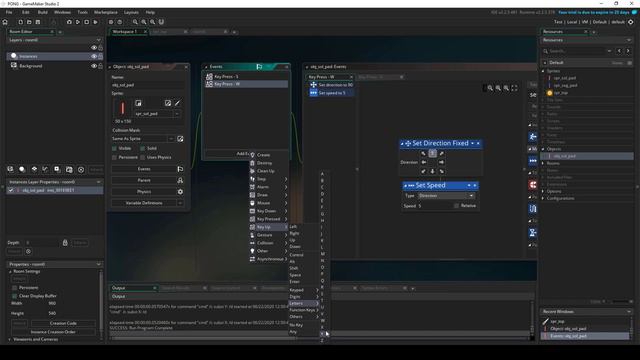Image resolution: width=640 pixels, height=360 pixels.
Task: Collapse the Layers panel dropdown header
Action: pyautogui.click(x=98, y=40)
